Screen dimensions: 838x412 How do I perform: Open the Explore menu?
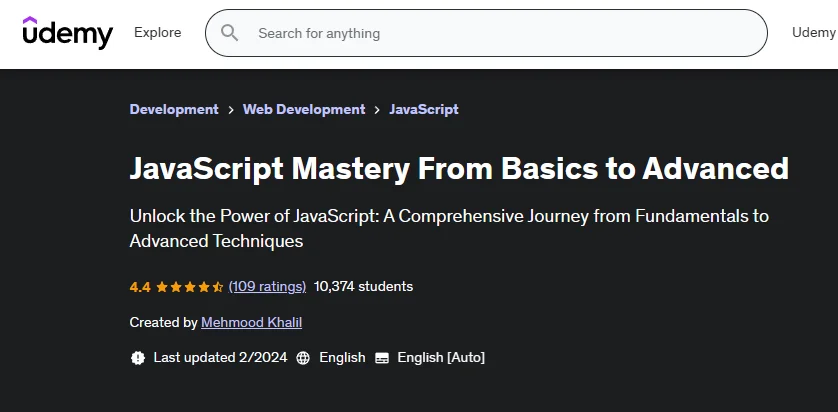[x=158, y=33]
